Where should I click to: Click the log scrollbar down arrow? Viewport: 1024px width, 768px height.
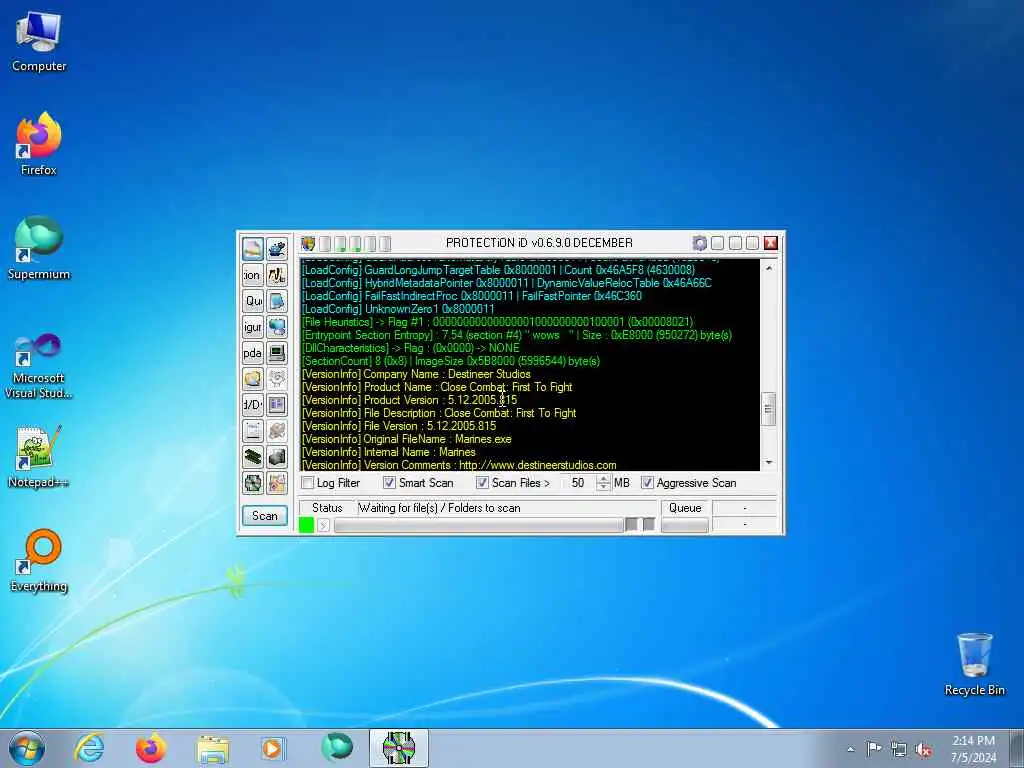pos(769,463)
